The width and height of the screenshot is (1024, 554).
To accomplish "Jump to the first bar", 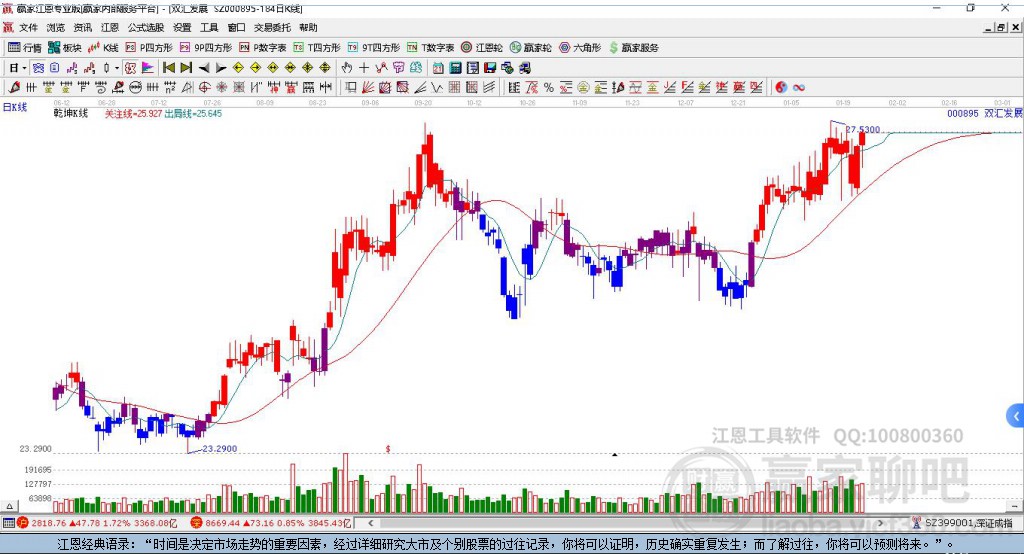I will coord(169,68).
